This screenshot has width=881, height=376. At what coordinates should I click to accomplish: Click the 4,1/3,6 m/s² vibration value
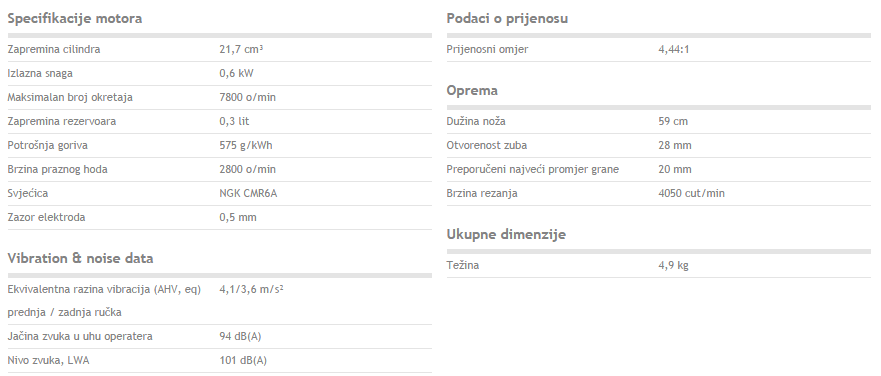point(251,289)
